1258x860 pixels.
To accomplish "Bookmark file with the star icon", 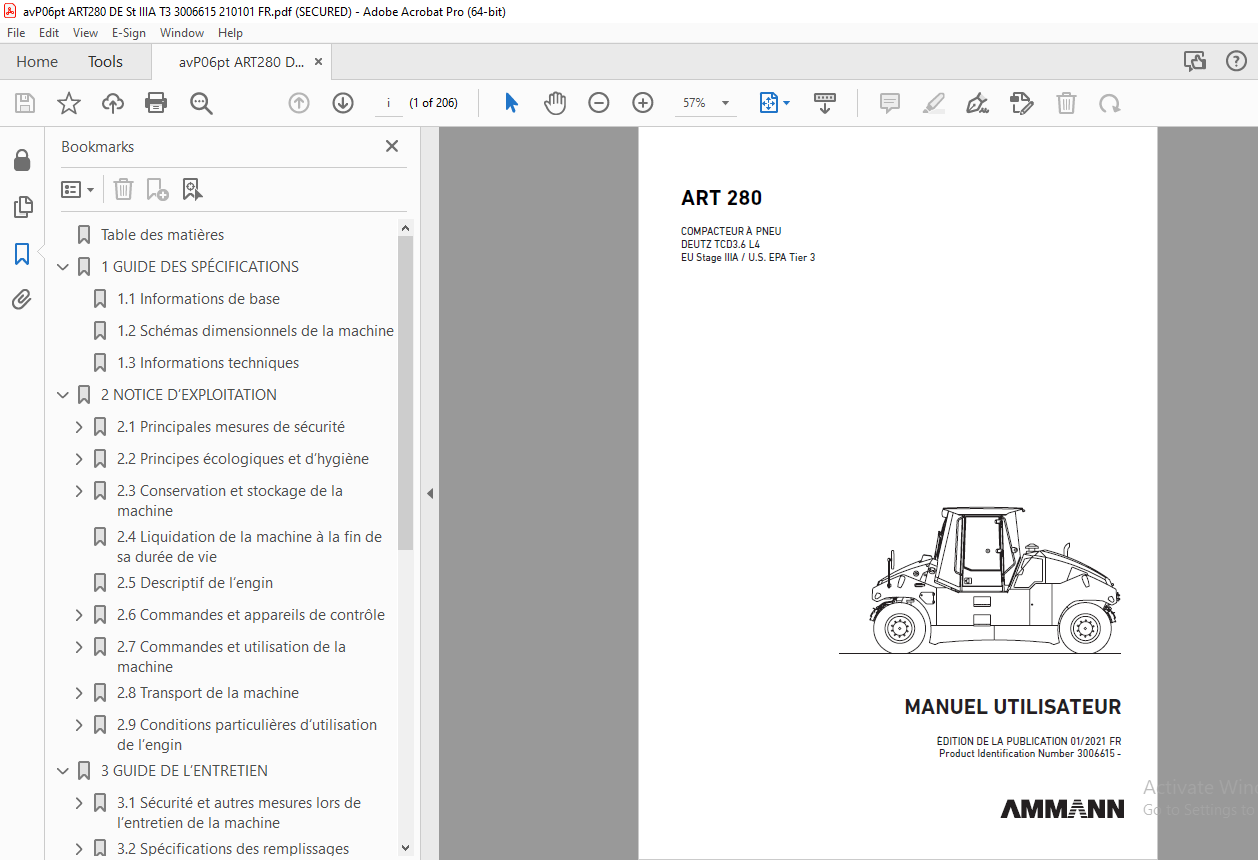I will (x=69, y=103).
